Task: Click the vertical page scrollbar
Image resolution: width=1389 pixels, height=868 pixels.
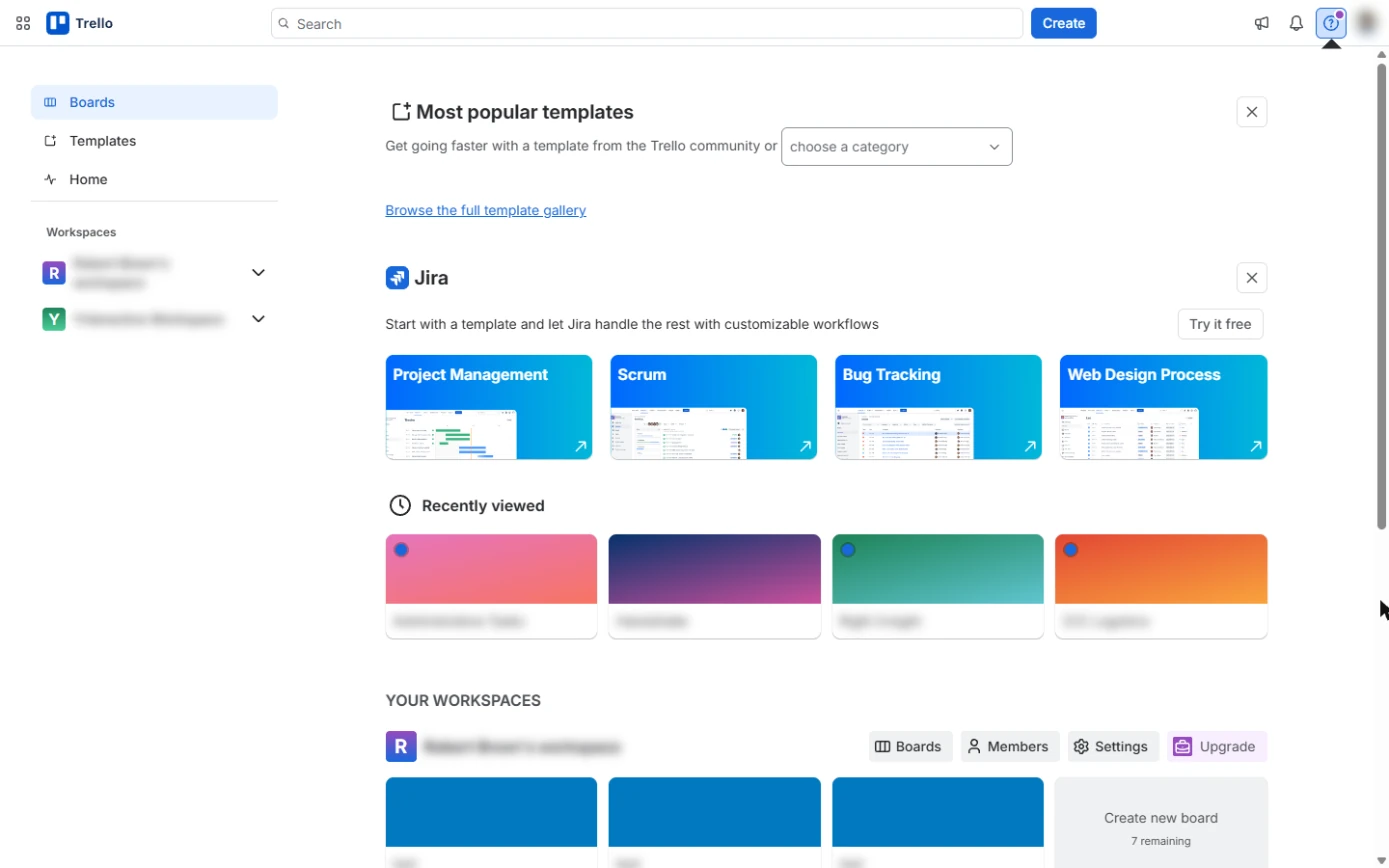Action: pos(1382,295)
